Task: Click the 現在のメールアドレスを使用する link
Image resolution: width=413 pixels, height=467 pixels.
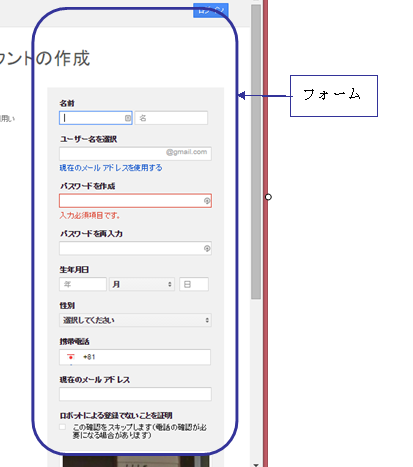Action: (111, 168)
